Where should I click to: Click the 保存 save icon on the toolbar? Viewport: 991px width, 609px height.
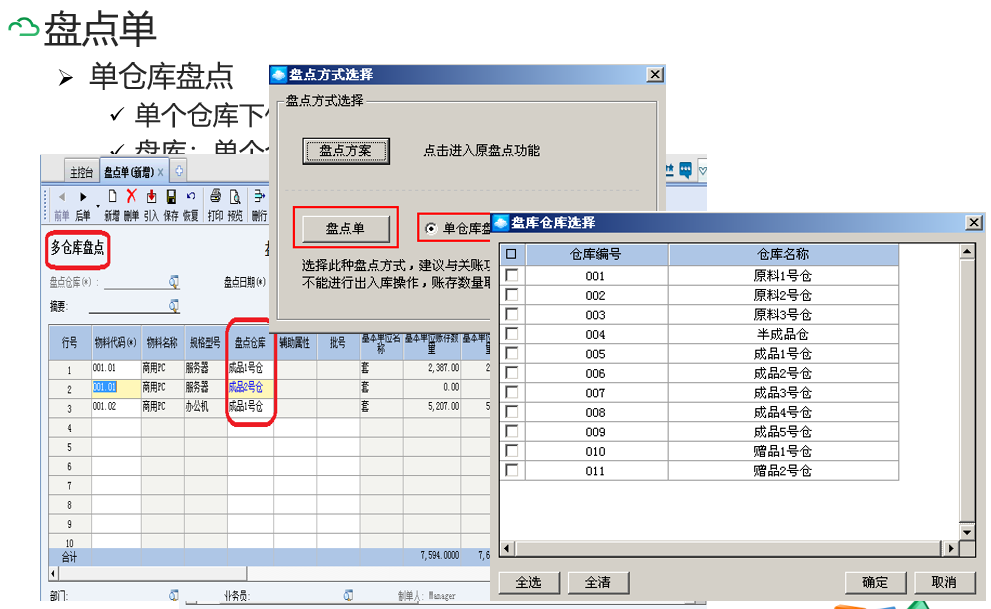click(x=170, y=196)
